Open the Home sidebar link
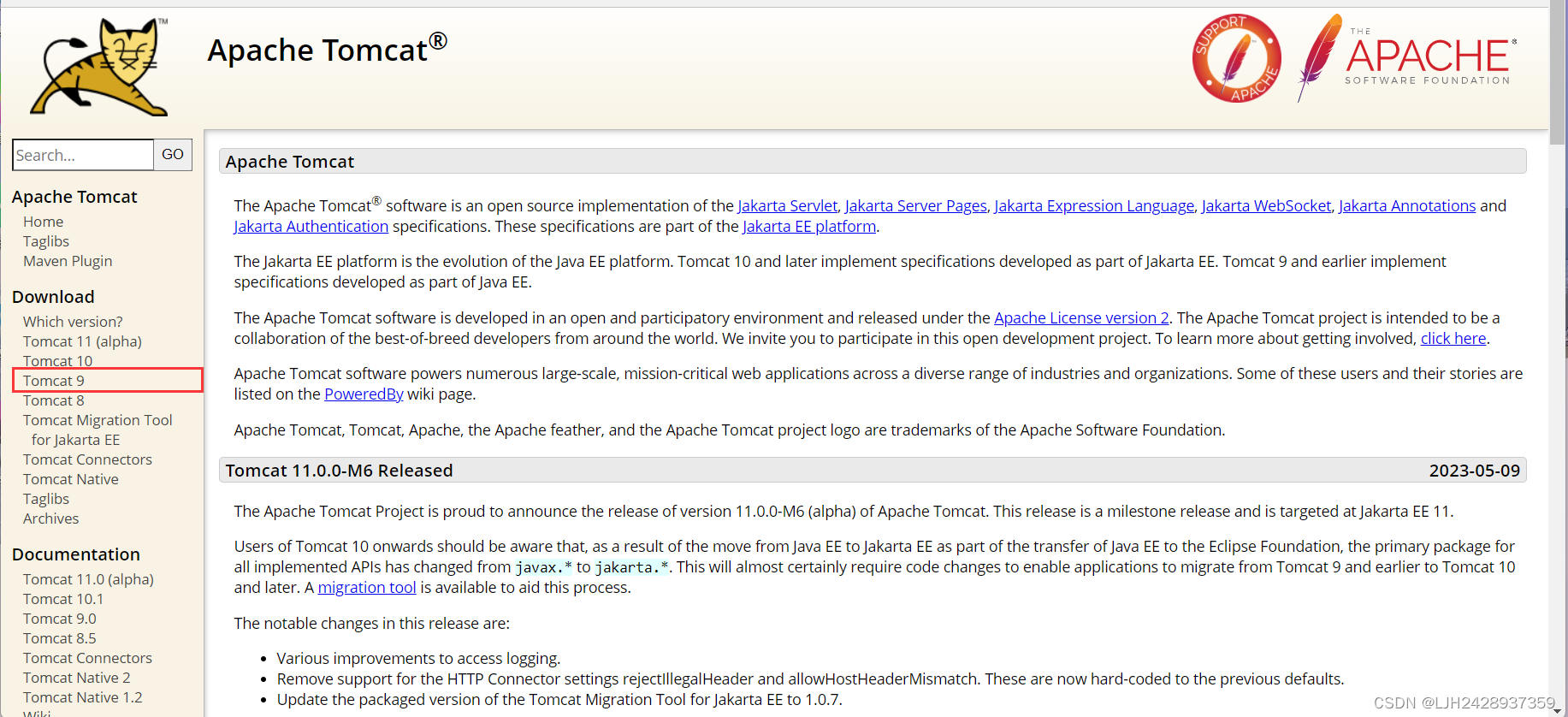 44,222
